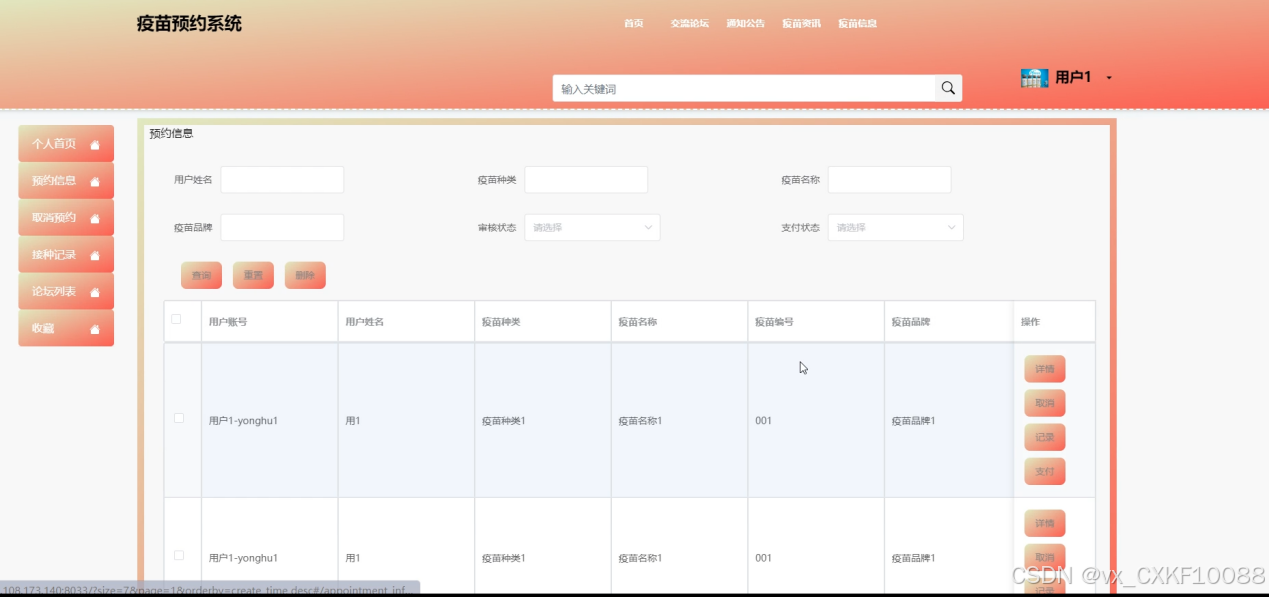Viewport: 1269px width, 597px height.
Task: Click the 操作 column header
Action: coord(1031,322)
